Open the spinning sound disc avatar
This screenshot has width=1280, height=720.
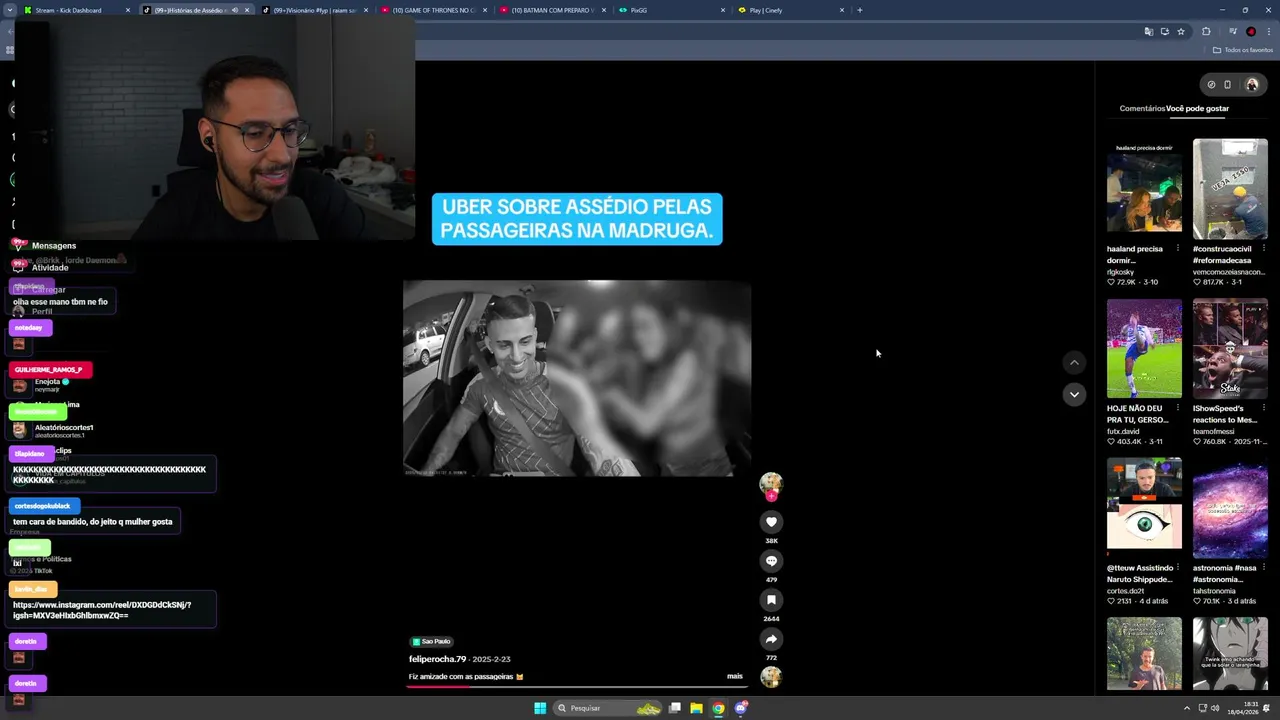(x=771, y=677)
